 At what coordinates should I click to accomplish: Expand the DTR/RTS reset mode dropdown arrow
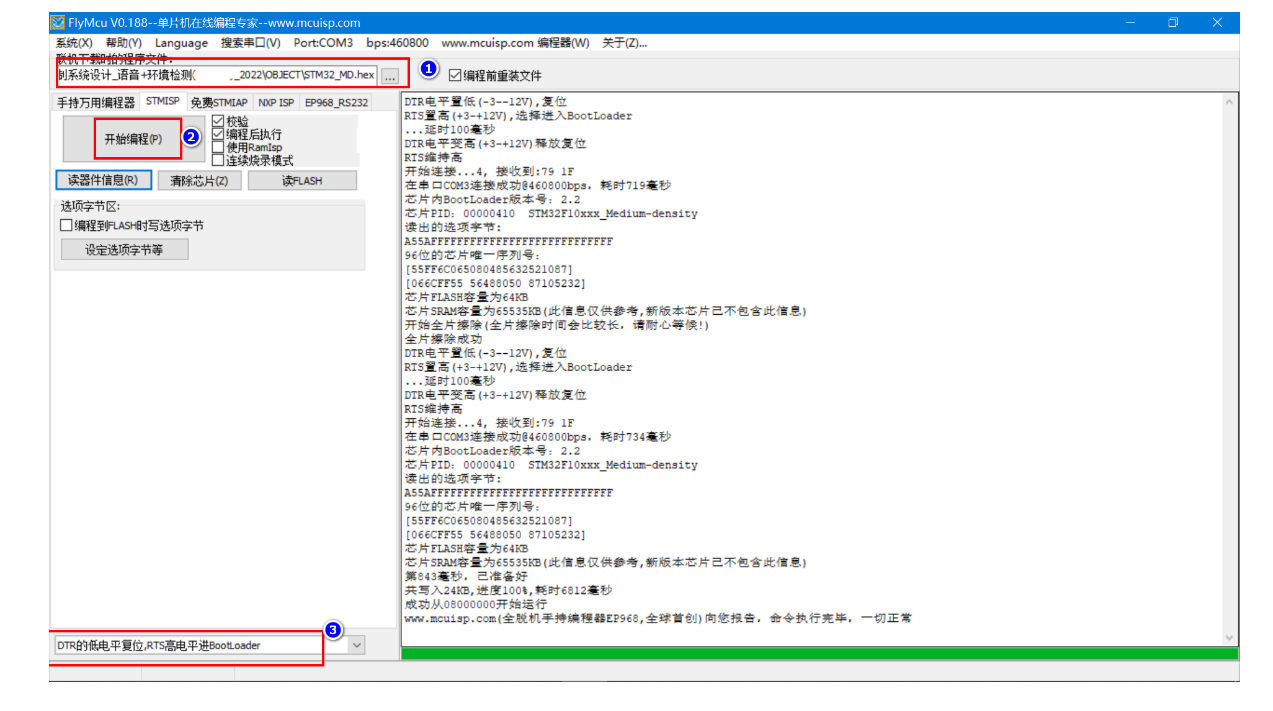(357, 646)
